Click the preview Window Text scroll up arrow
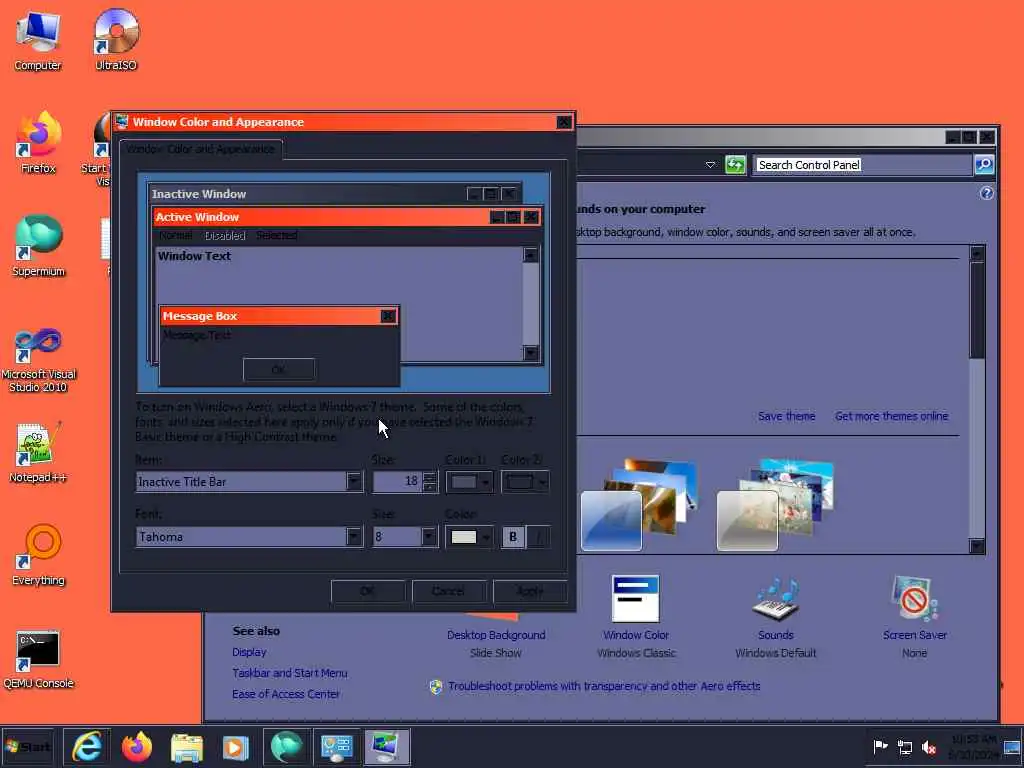Viewport: 1024px width, 768px height. [x=531, y=255]
